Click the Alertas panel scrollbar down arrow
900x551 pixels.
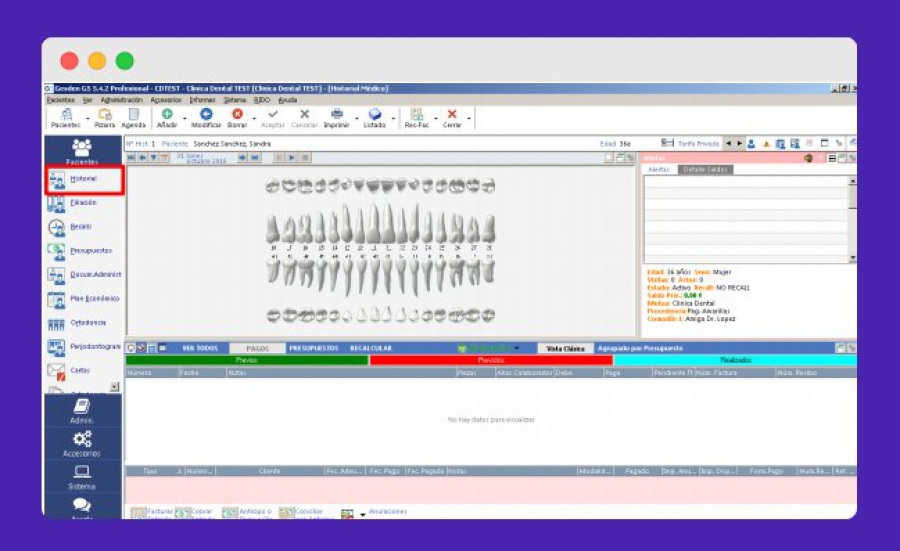tap(852, 258)
